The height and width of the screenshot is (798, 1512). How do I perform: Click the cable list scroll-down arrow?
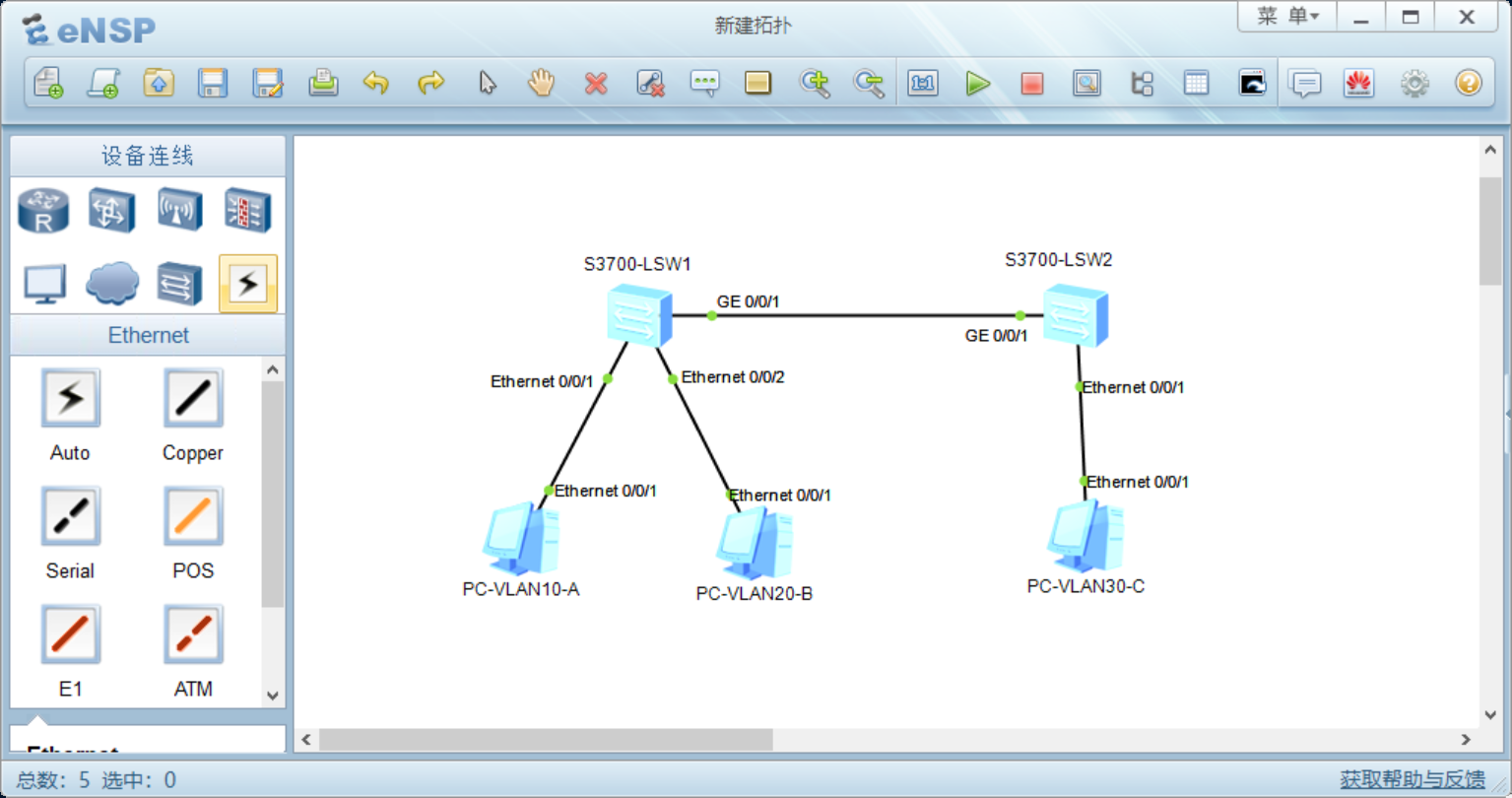click(x=273, y=695)
